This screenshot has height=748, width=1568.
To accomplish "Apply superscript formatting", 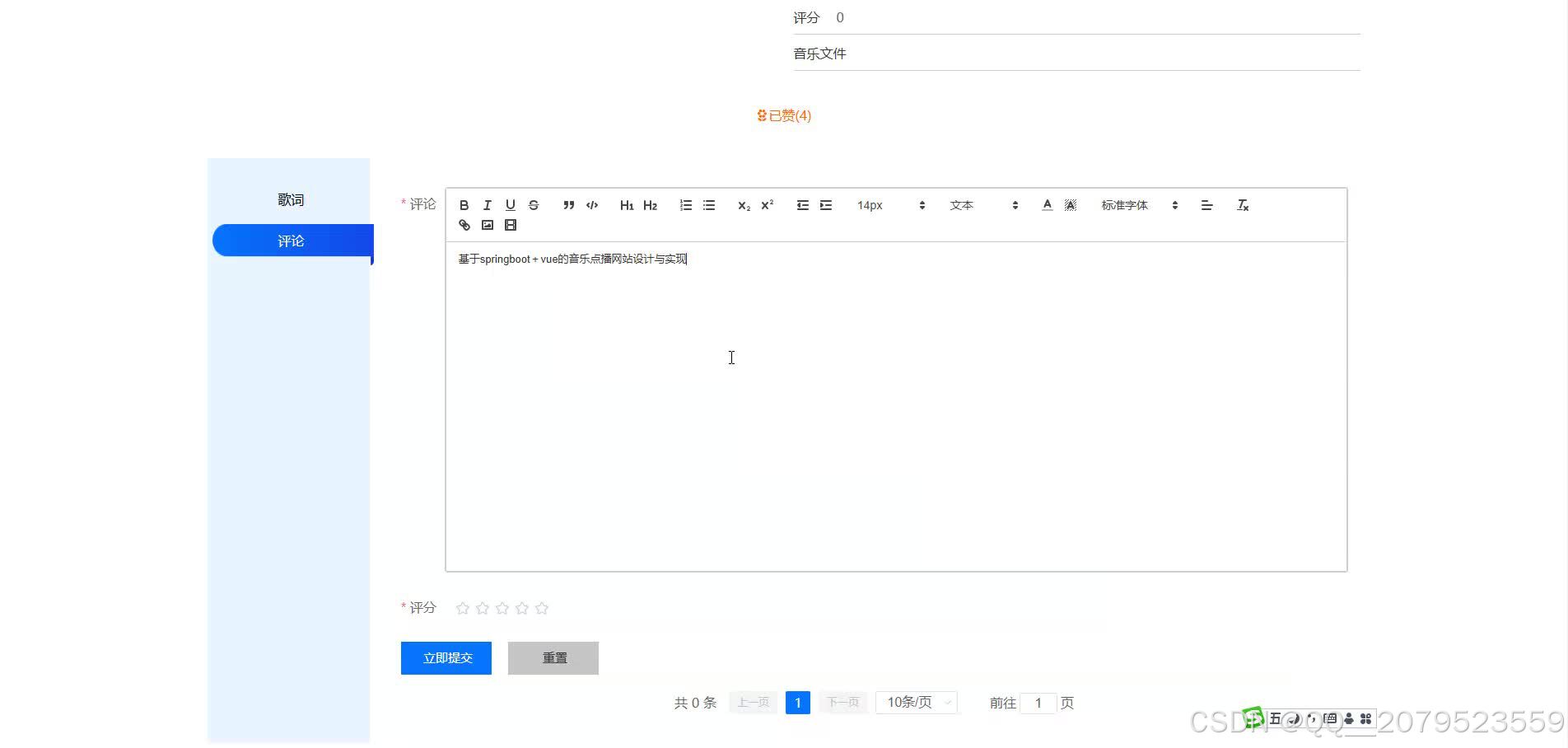I will (x=767, y=205).
